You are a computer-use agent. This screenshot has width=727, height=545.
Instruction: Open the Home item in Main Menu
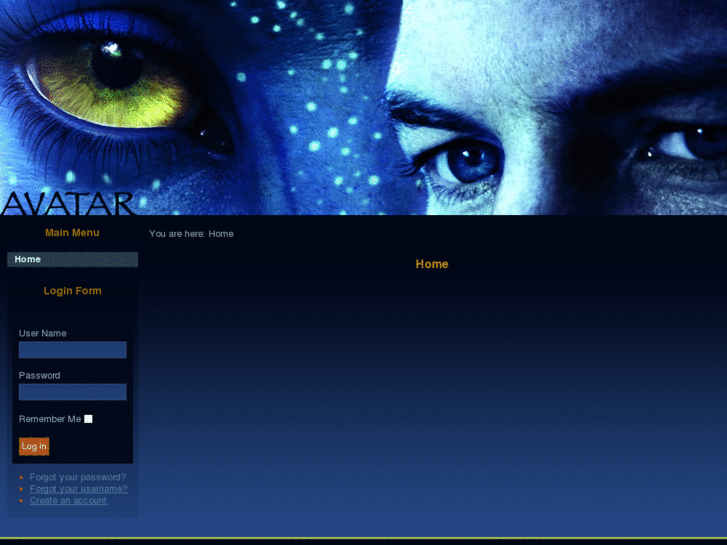tap(72, 259)
